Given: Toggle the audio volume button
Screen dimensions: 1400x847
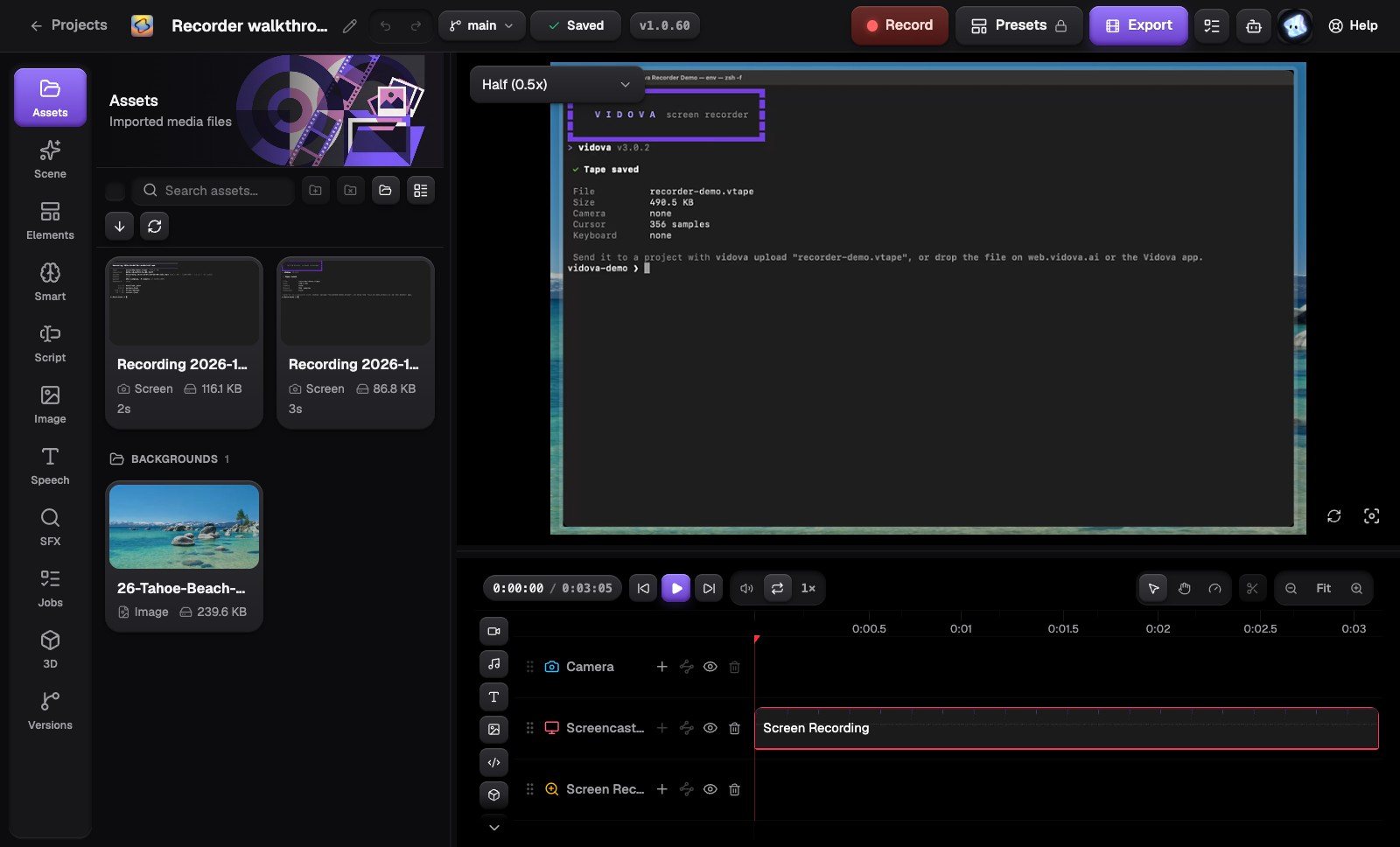Looking at the screenshot, I should pos(746,589).
